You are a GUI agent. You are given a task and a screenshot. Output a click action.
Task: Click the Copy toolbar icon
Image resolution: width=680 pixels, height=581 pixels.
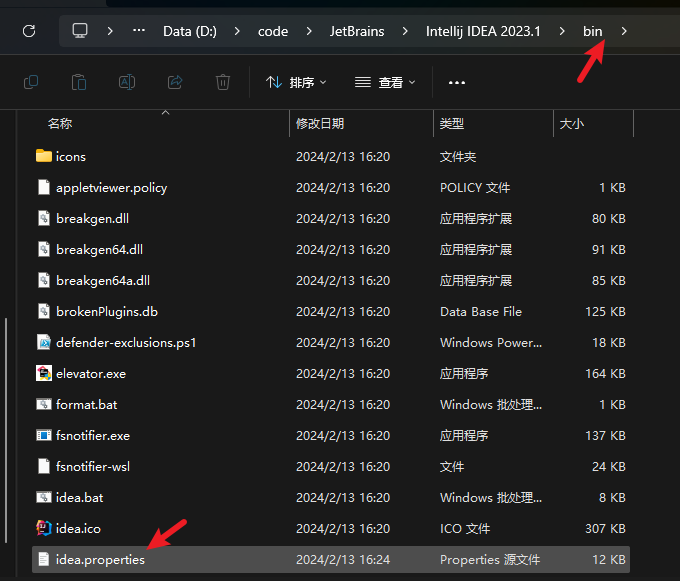[x=31, y=82]
